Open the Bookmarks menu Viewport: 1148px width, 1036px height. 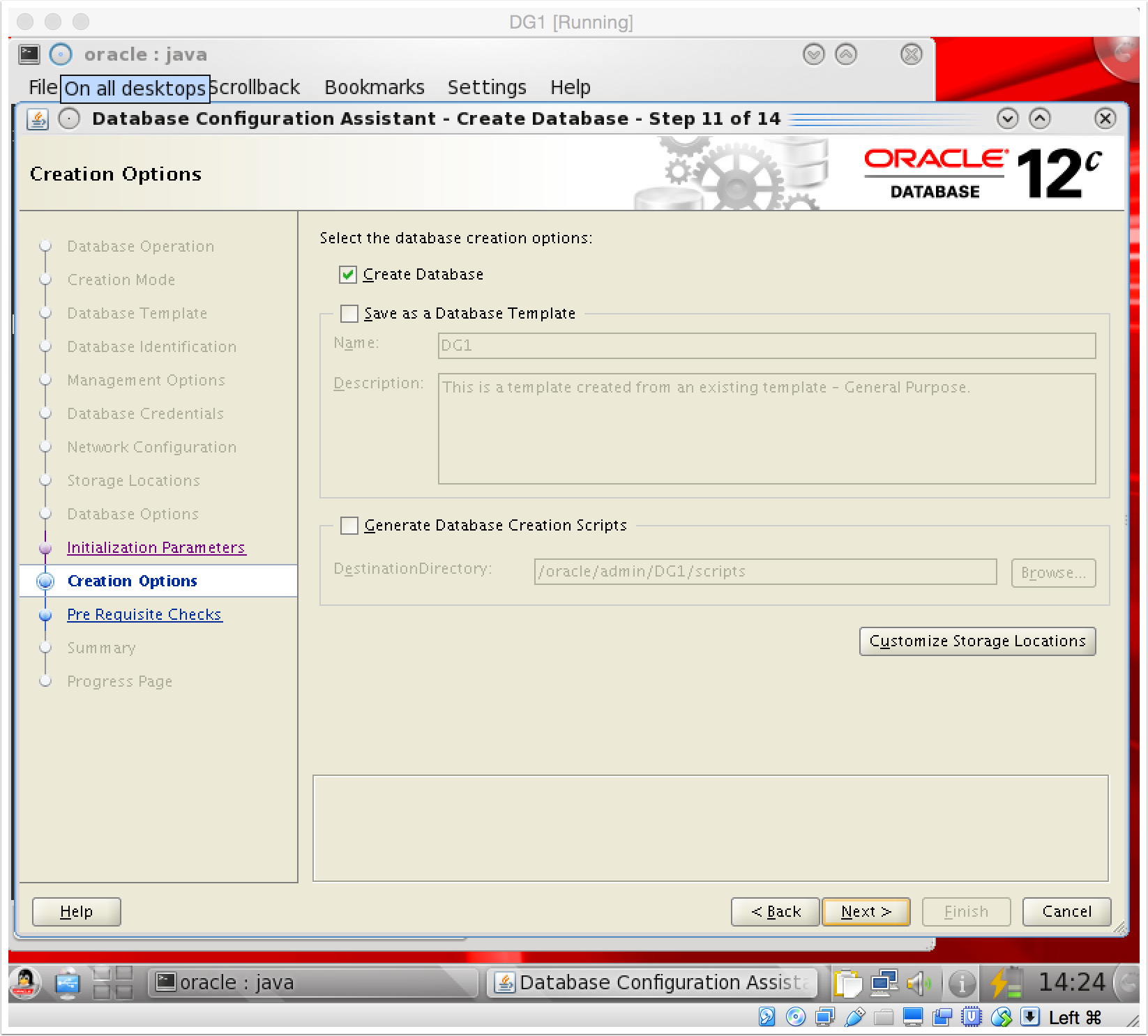click(x=375, y=87)
